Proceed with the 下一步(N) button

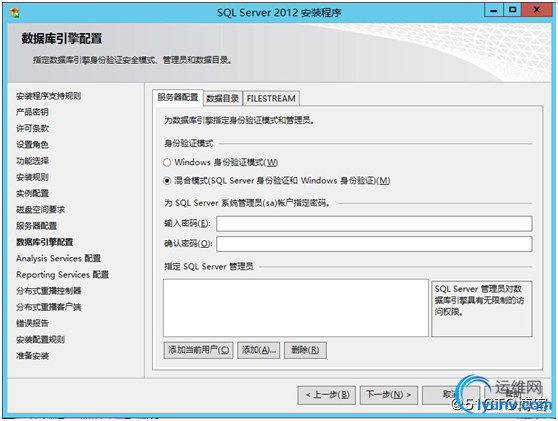tap(389, 395)
